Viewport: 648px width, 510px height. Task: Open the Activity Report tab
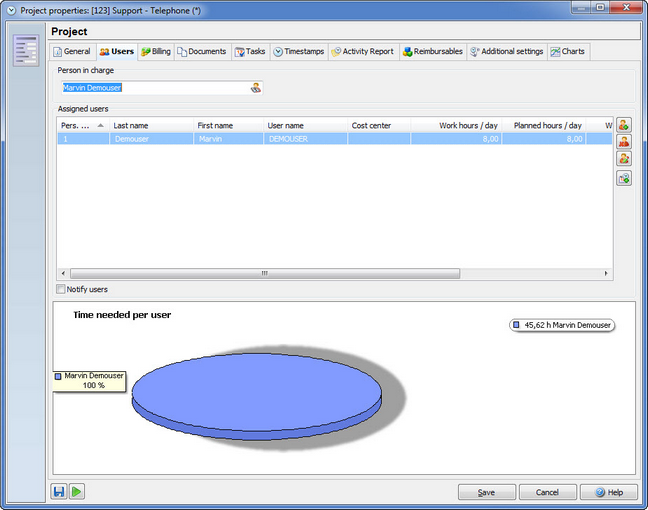tap(363, 52)
